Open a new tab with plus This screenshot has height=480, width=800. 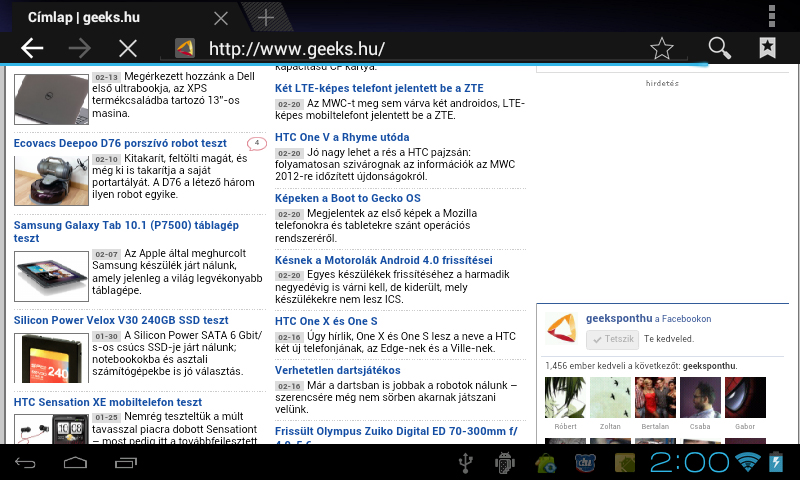tap(266, 18)
